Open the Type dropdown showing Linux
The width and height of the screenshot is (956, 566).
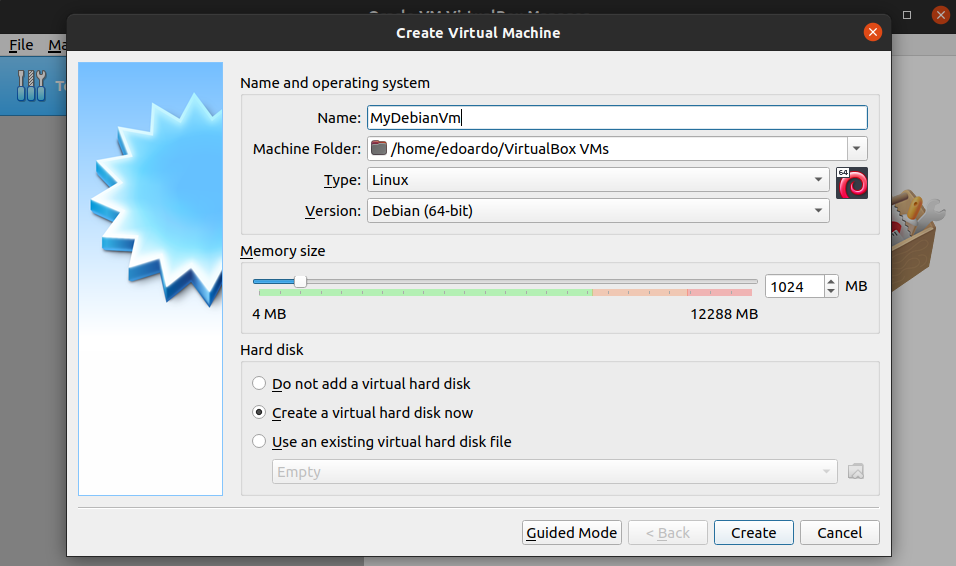point(598,180)
